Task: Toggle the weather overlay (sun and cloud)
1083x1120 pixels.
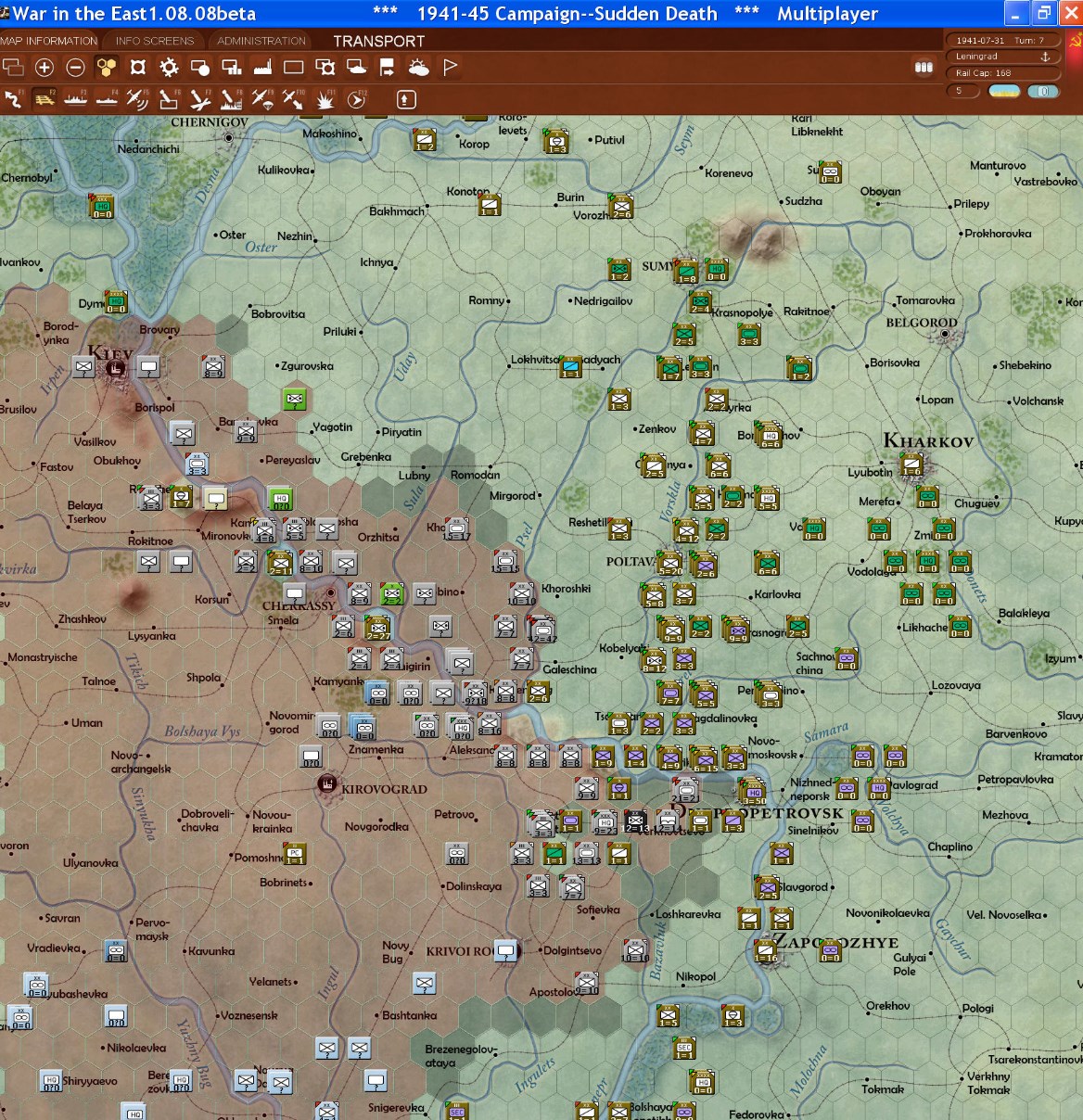Action: pyautogui.click(x=419, y=67)
